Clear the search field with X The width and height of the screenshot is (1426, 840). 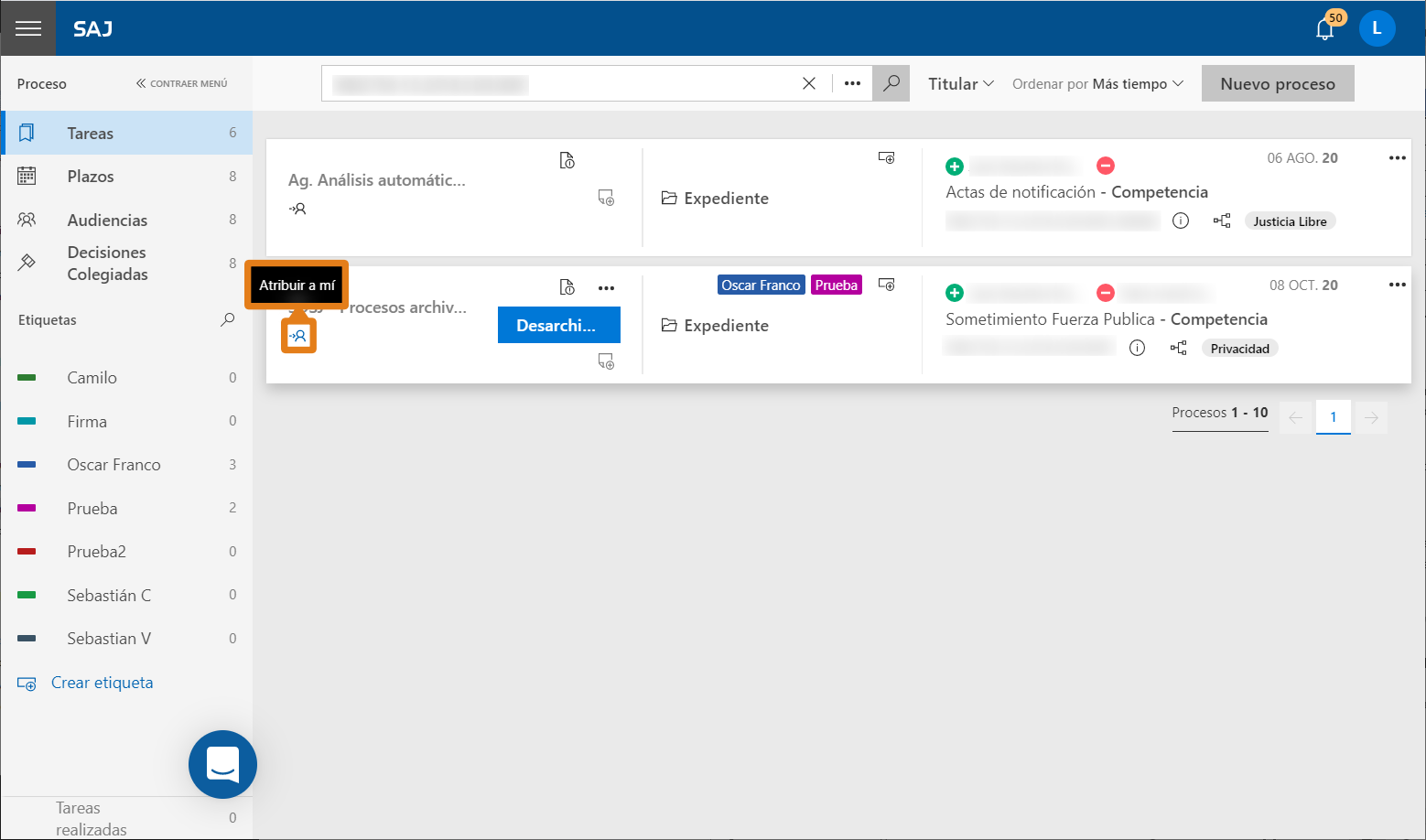(x=809, y=83)
